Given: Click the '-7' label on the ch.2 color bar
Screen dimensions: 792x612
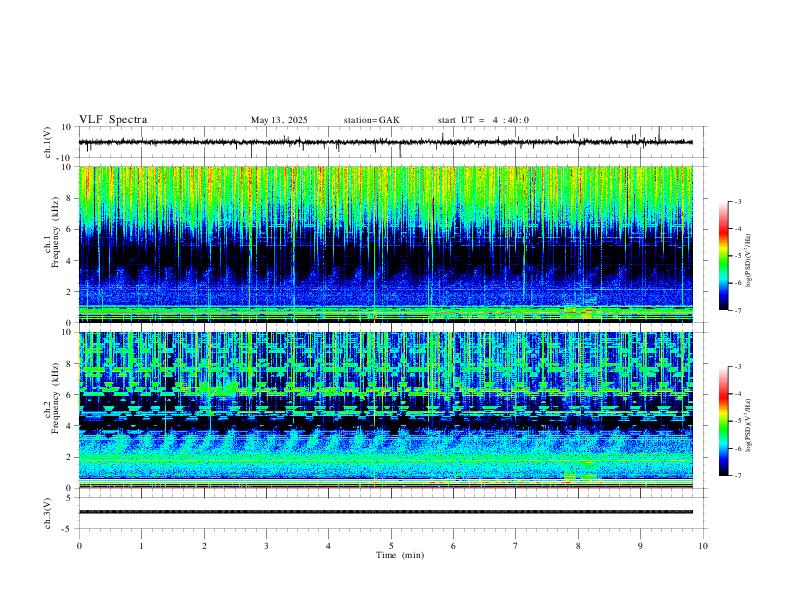Looking at the screenshot, I should pos(737,475).
